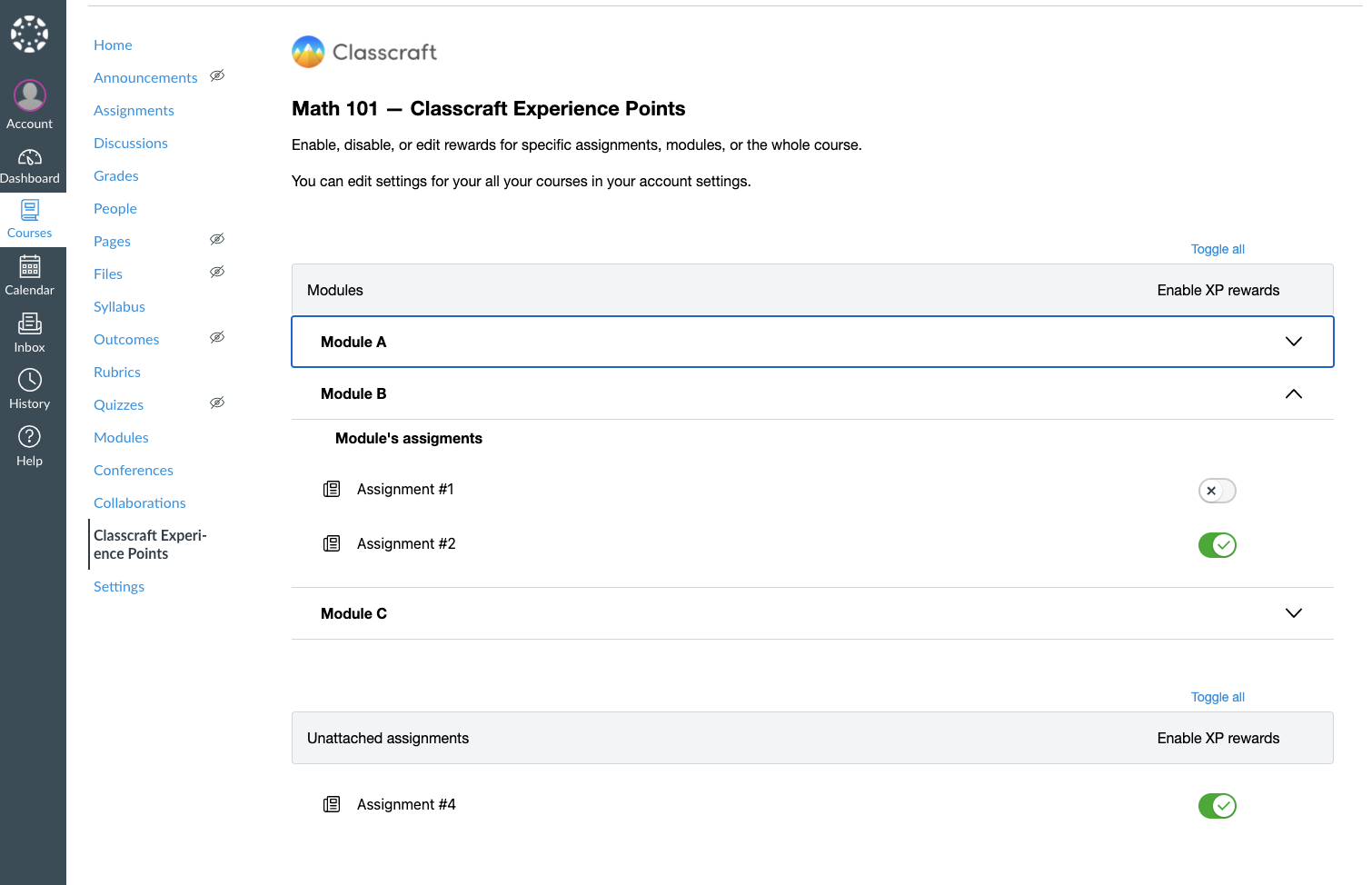Open Quizzes in course navigation
This screenshot has width=1372, height=885.
tap(118, 404)
